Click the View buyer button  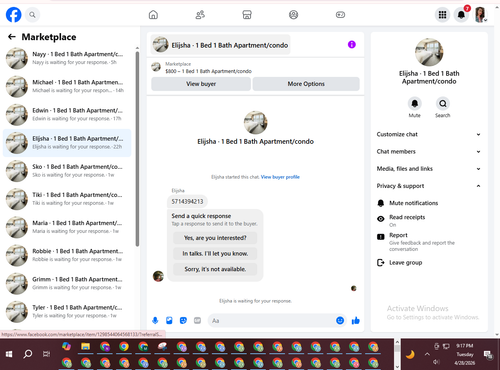coord(201,84)
